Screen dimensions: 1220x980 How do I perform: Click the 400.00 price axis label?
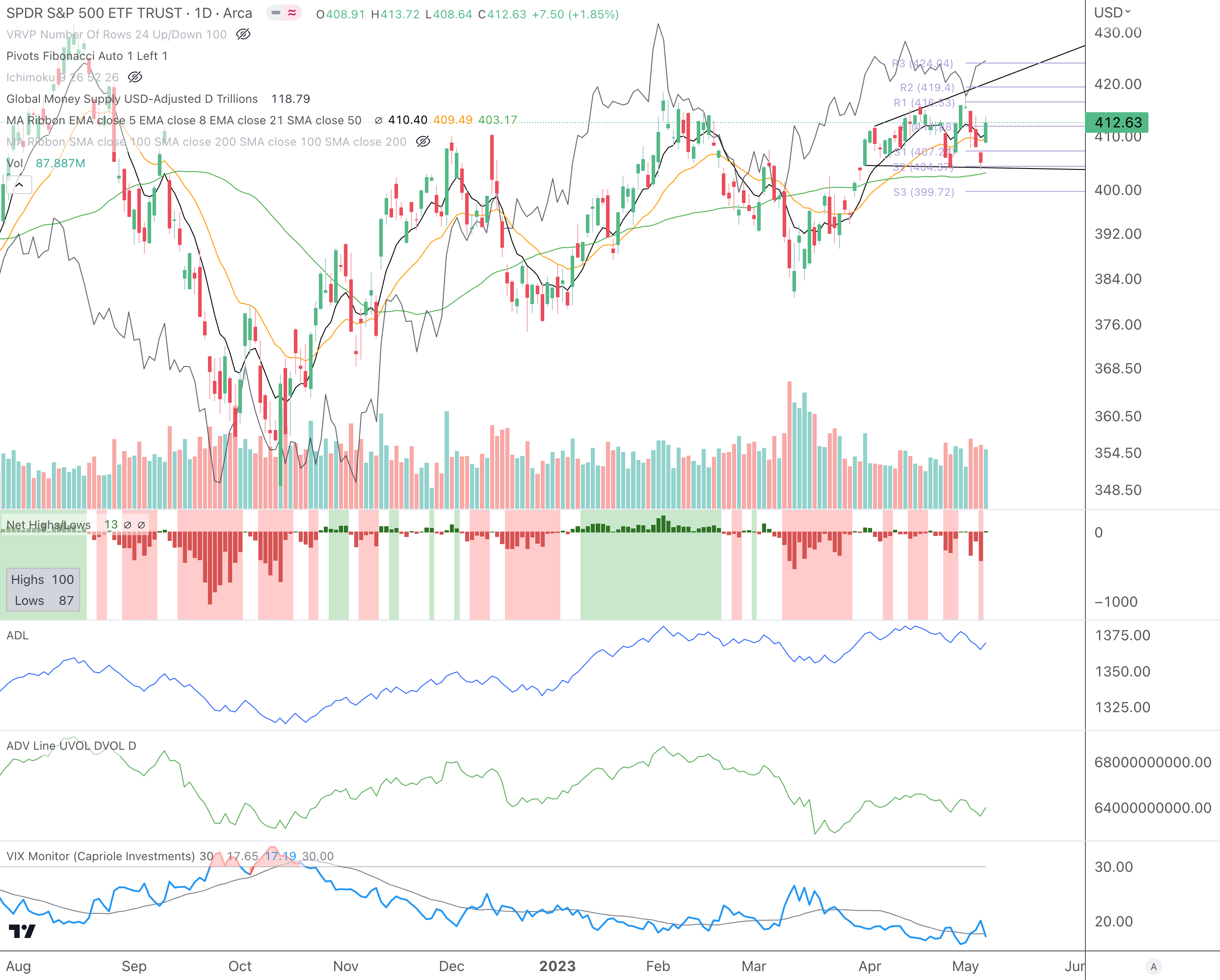click(1118, 190)
